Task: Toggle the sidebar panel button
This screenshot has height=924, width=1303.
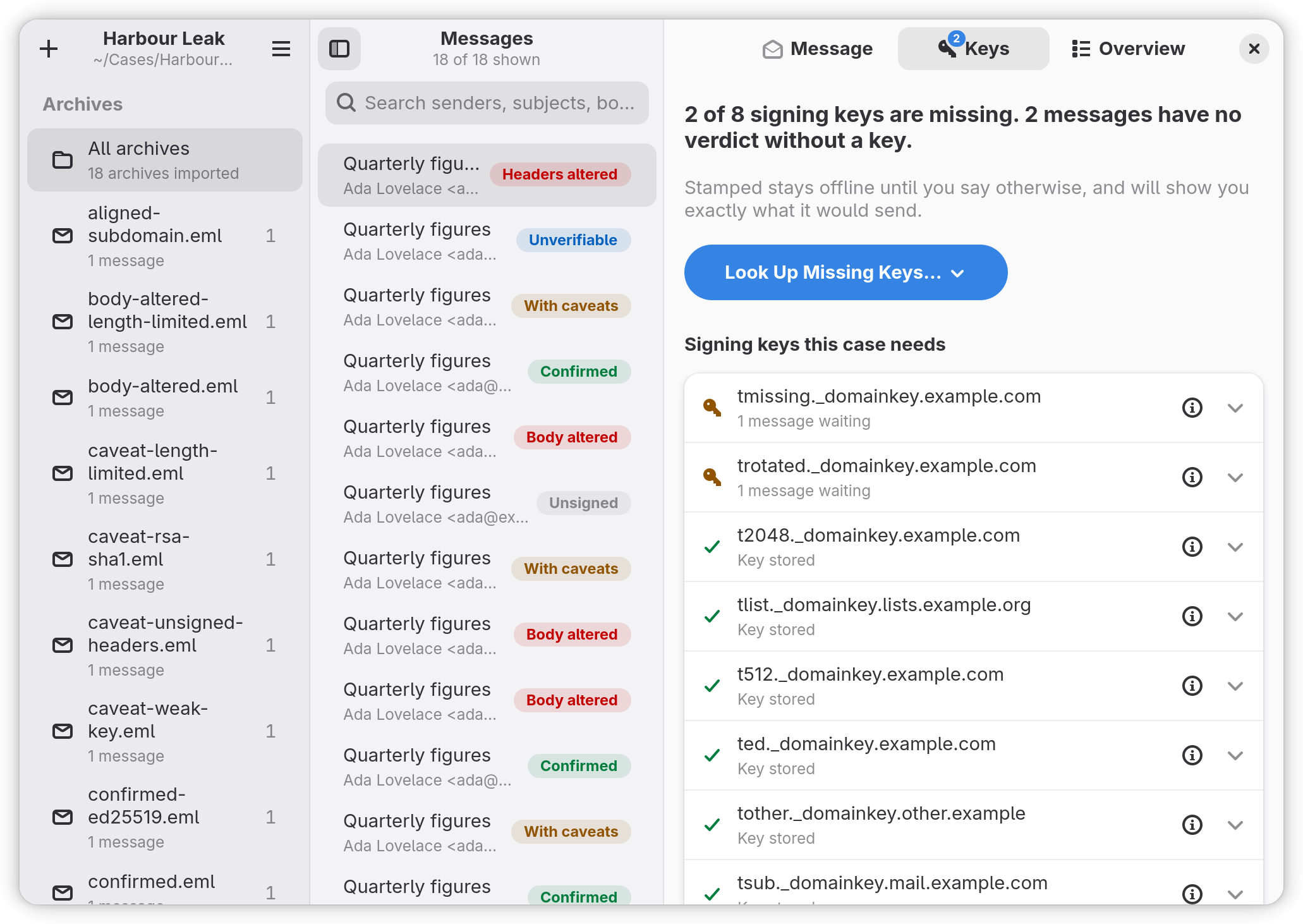Action: point(339,49)
